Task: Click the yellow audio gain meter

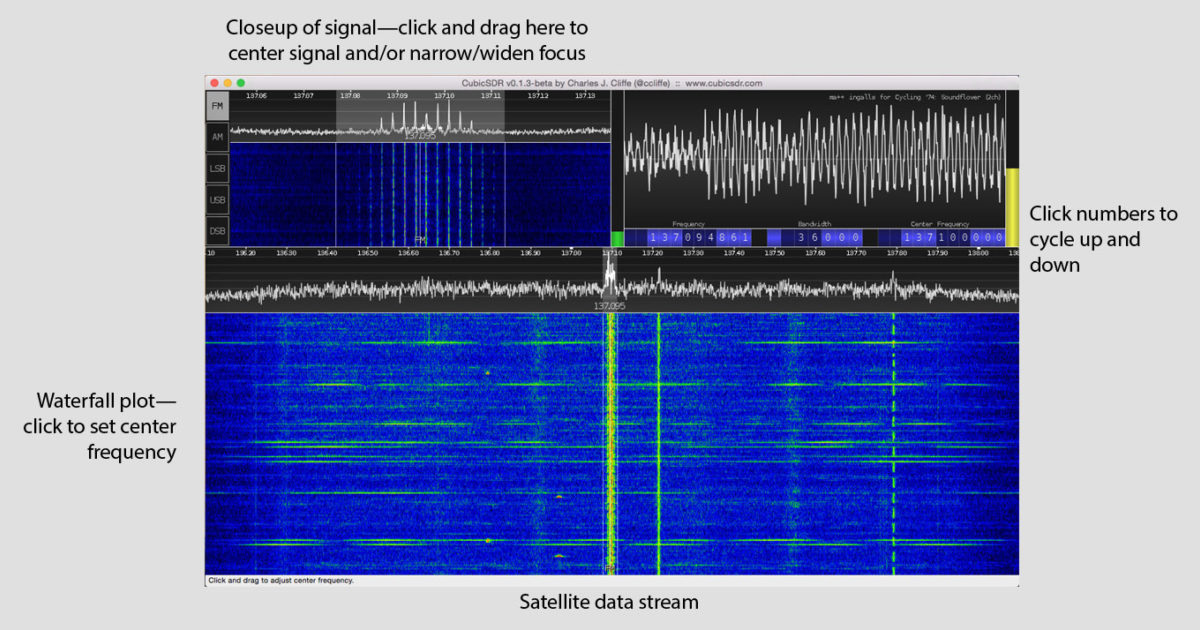Action: (1012, 207)
